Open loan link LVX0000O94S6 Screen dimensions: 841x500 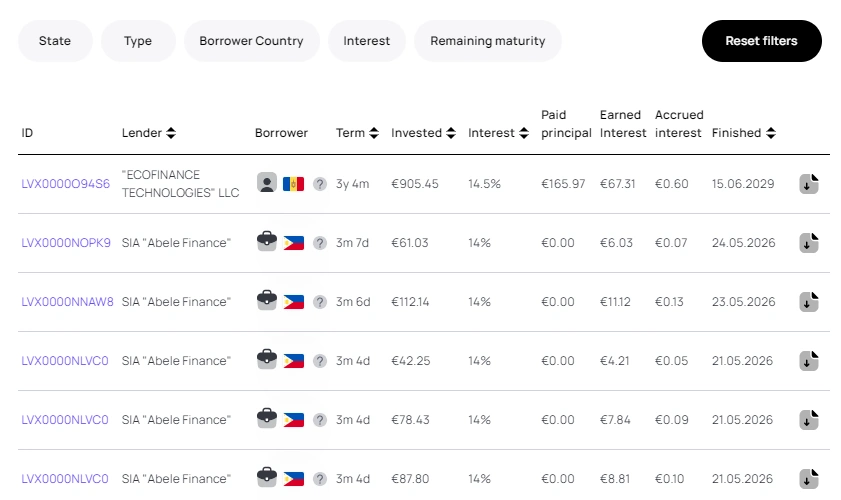pos(66,184)
